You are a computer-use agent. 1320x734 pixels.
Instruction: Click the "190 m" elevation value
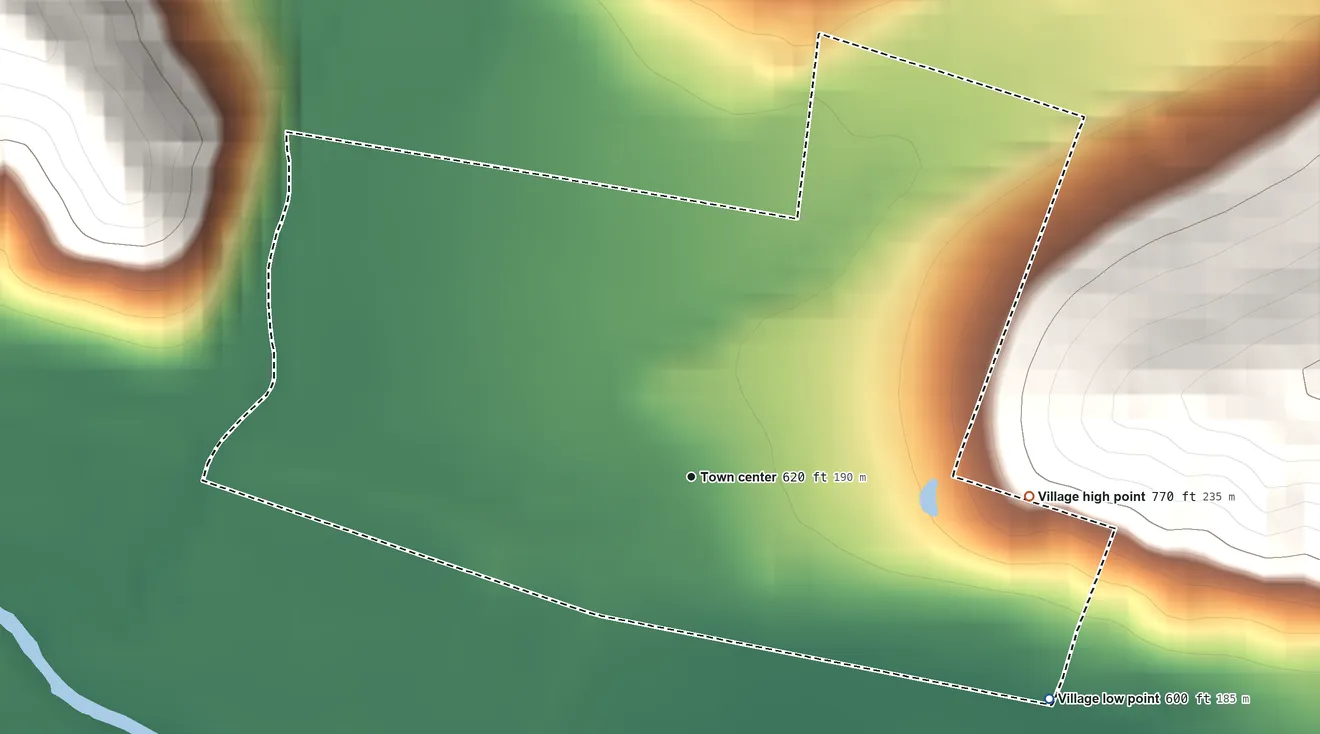coord(850,478)
